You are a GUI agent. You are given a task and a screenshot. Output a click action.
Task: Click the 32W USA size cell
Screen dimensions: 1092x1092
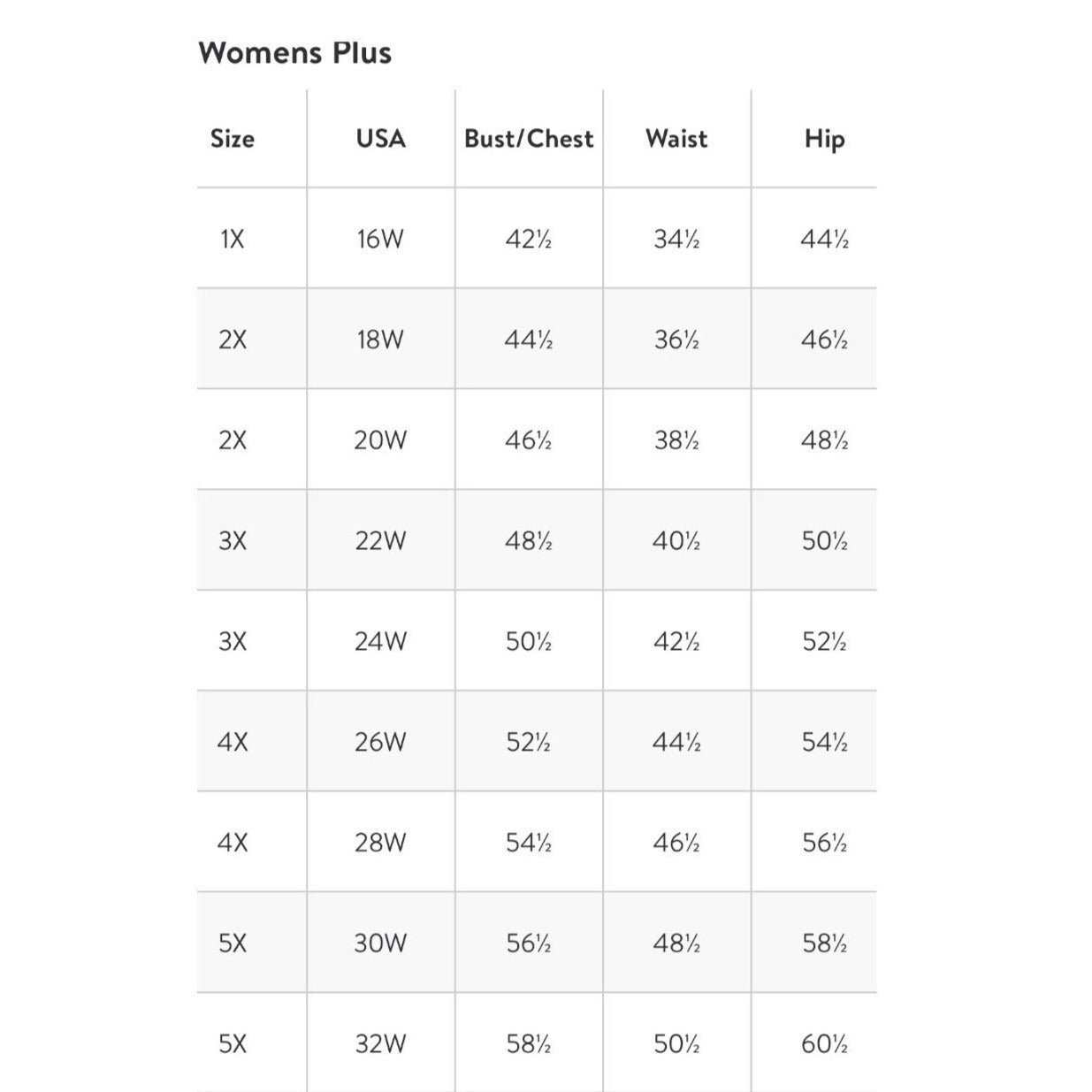(380, 1044)
